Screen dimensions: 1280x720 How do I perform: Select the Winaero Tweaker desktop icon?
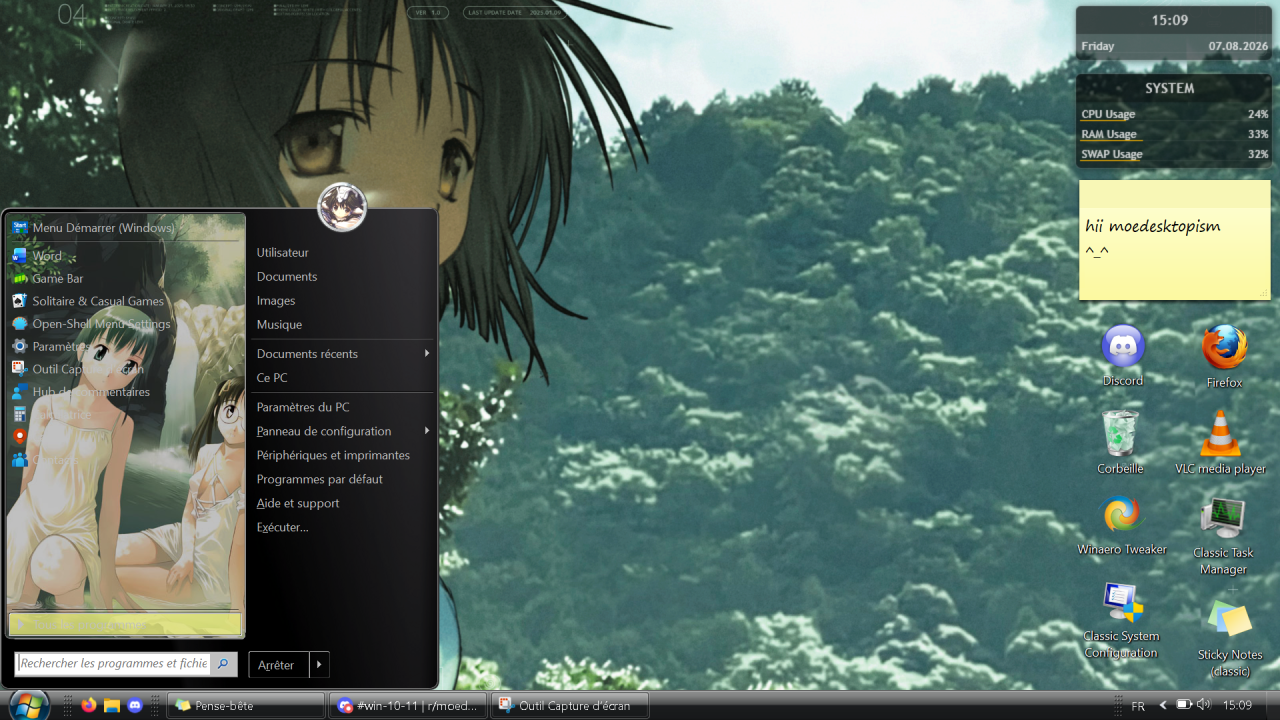tap(1122, 526)
